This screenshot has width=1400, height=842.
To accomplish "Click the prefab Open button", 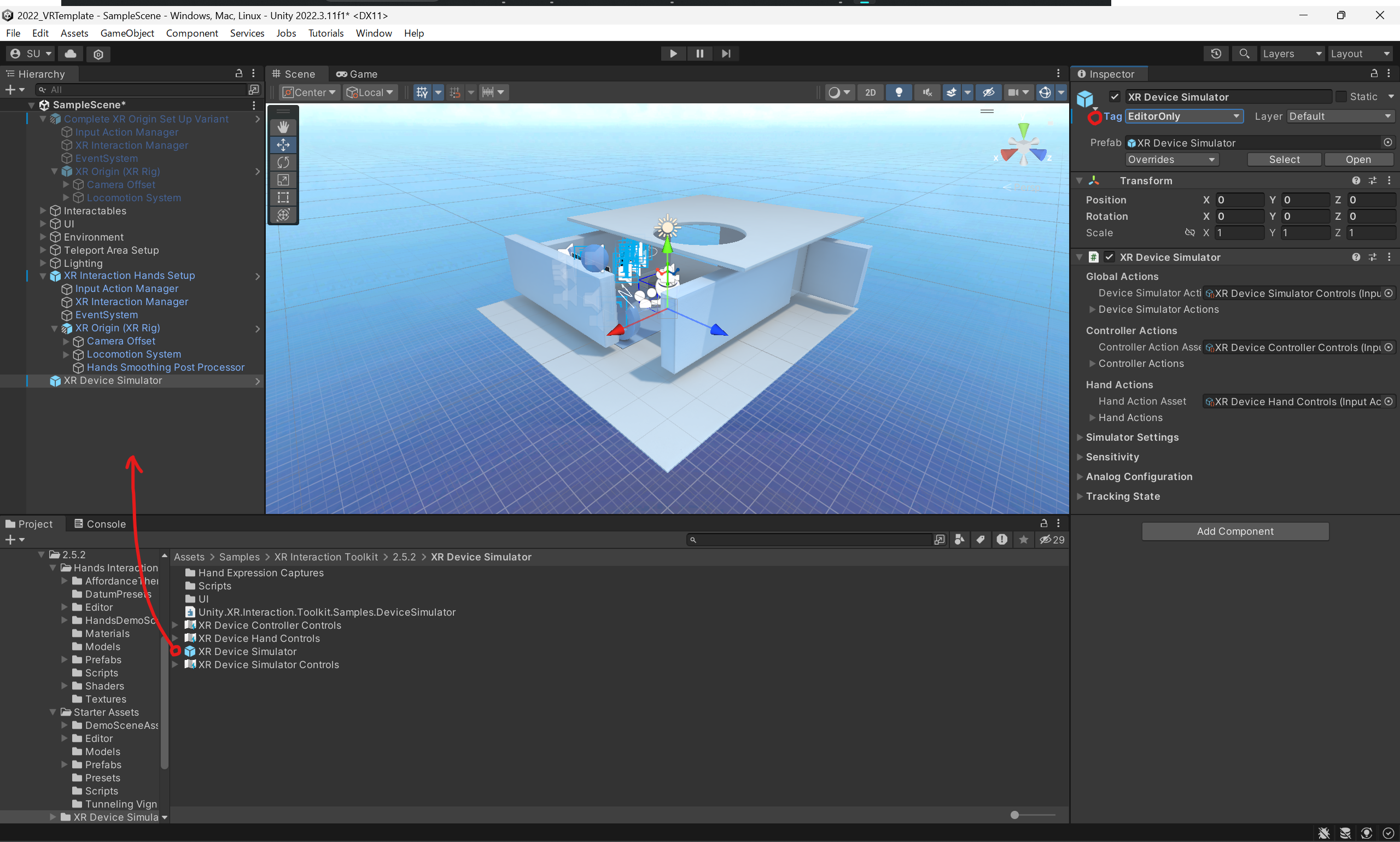I will tap(1357, 160).
